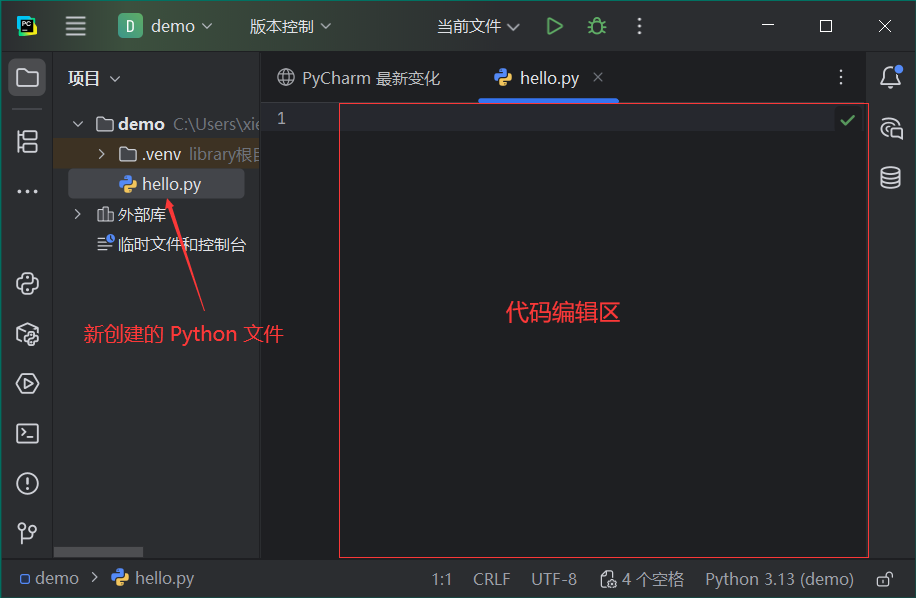
Task: Click line number 1 in the gutter
Action: click(x=282, y=119)
